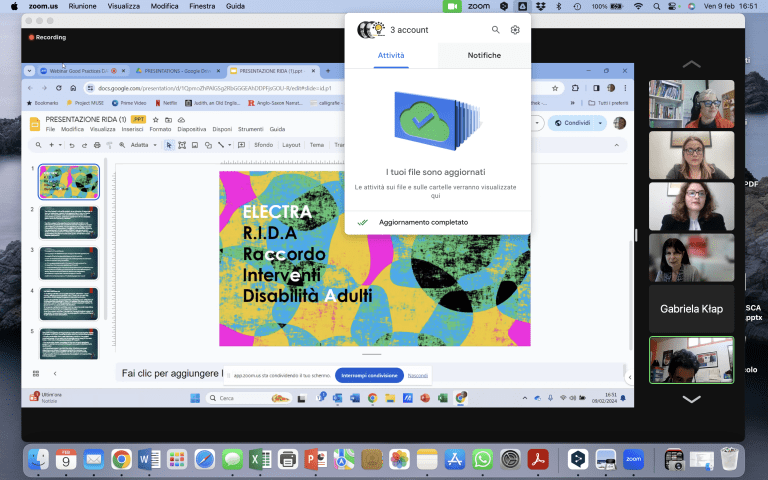The image size is (768, 480).
Task: Select the Attività tab
Action: 391,55
